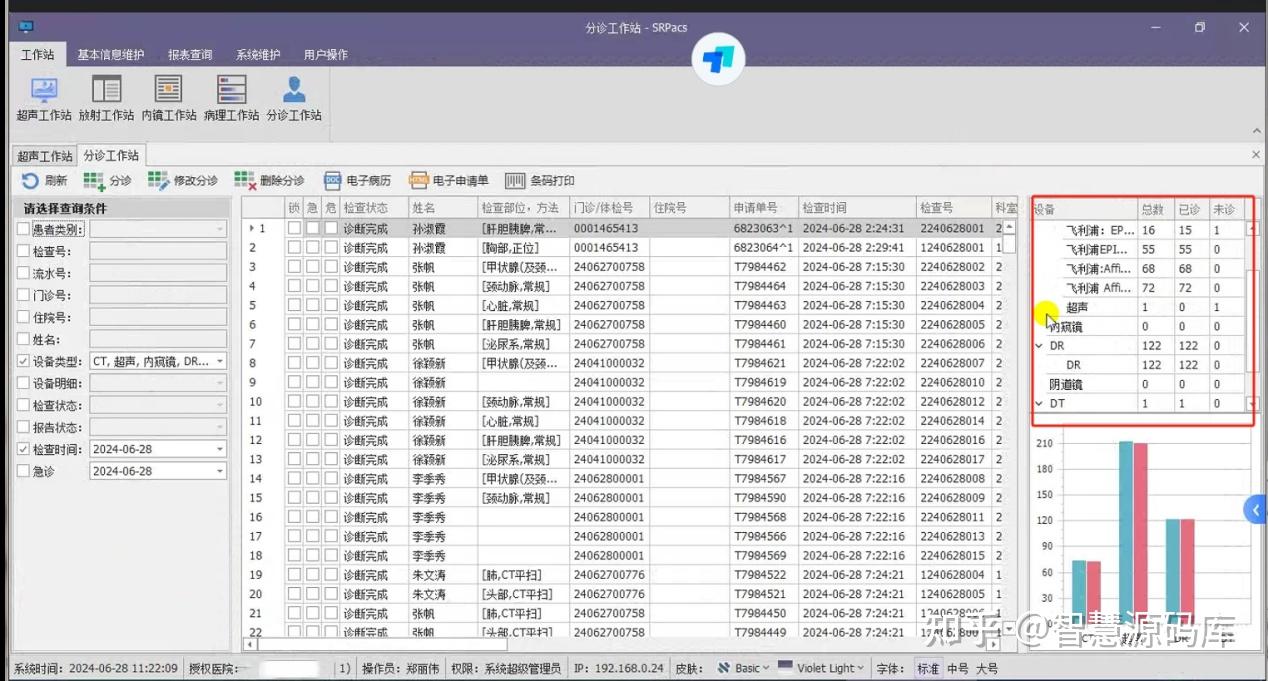This screenshot has height=681, width=1268.
Task: Select 标准 font size
Action: tap(927, 668)
